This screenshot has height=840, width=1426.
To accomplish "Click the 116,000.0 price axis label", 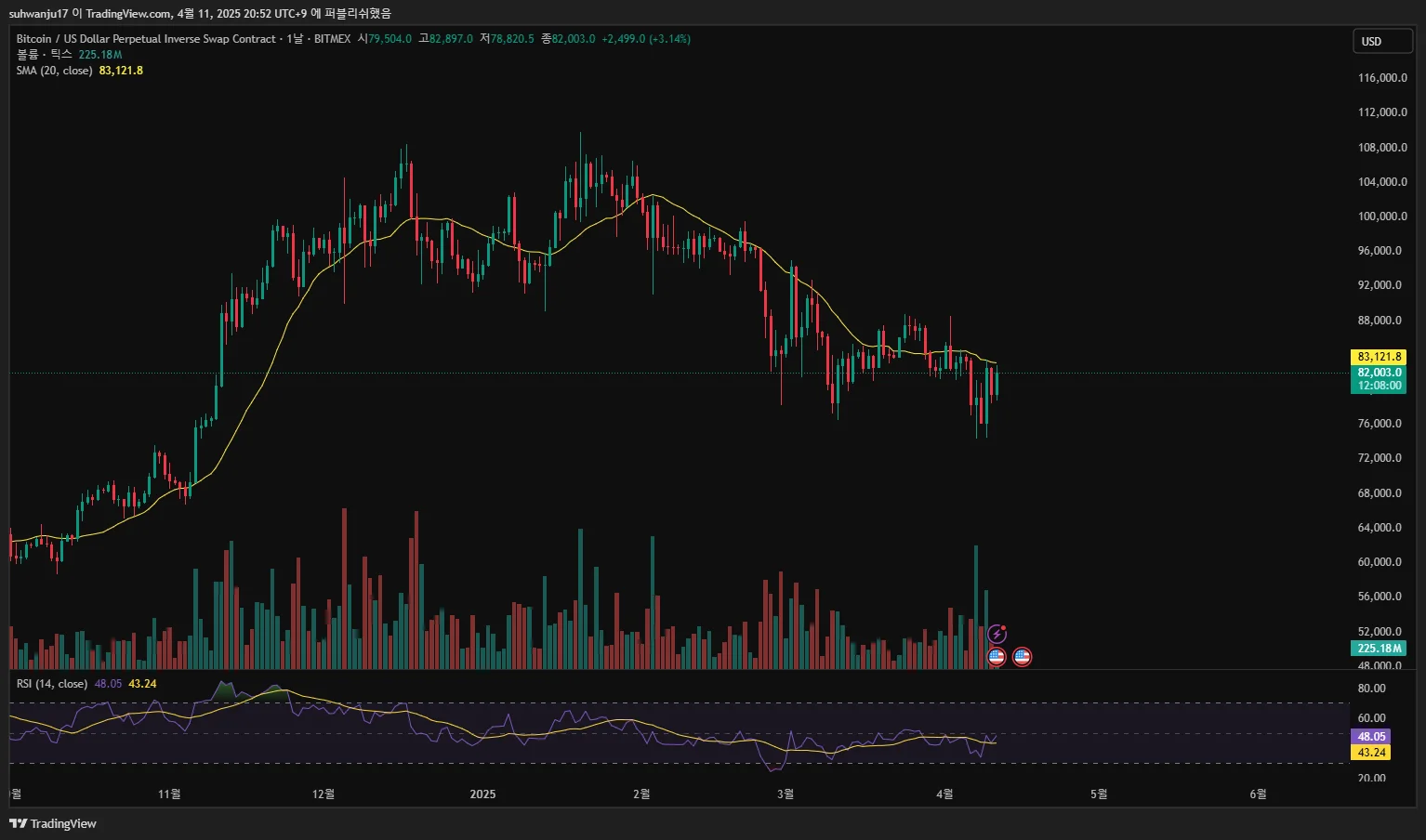I will pos(1382,78).
